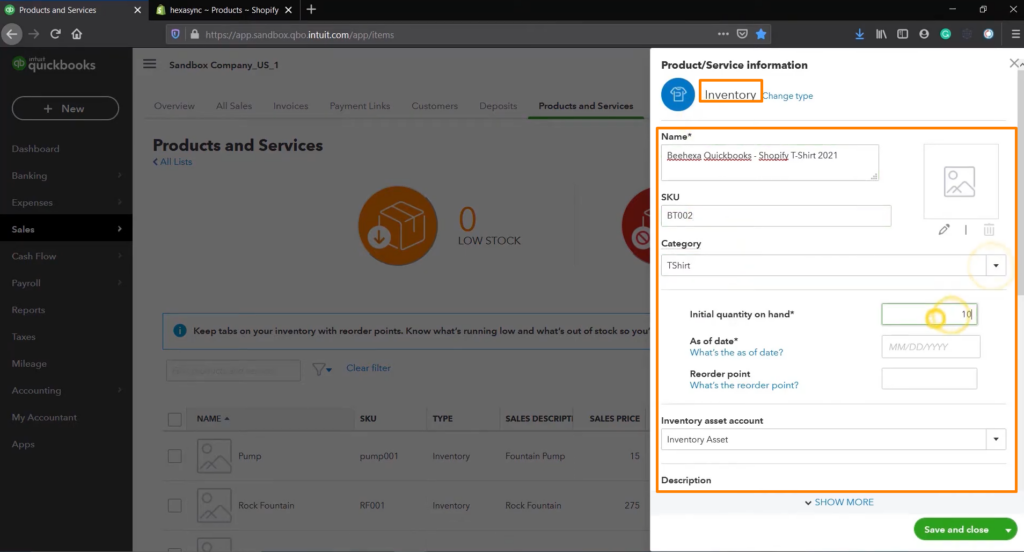Click the Clear filter link
Viewport: 1024px width, 552px height.
pos(368,368)
